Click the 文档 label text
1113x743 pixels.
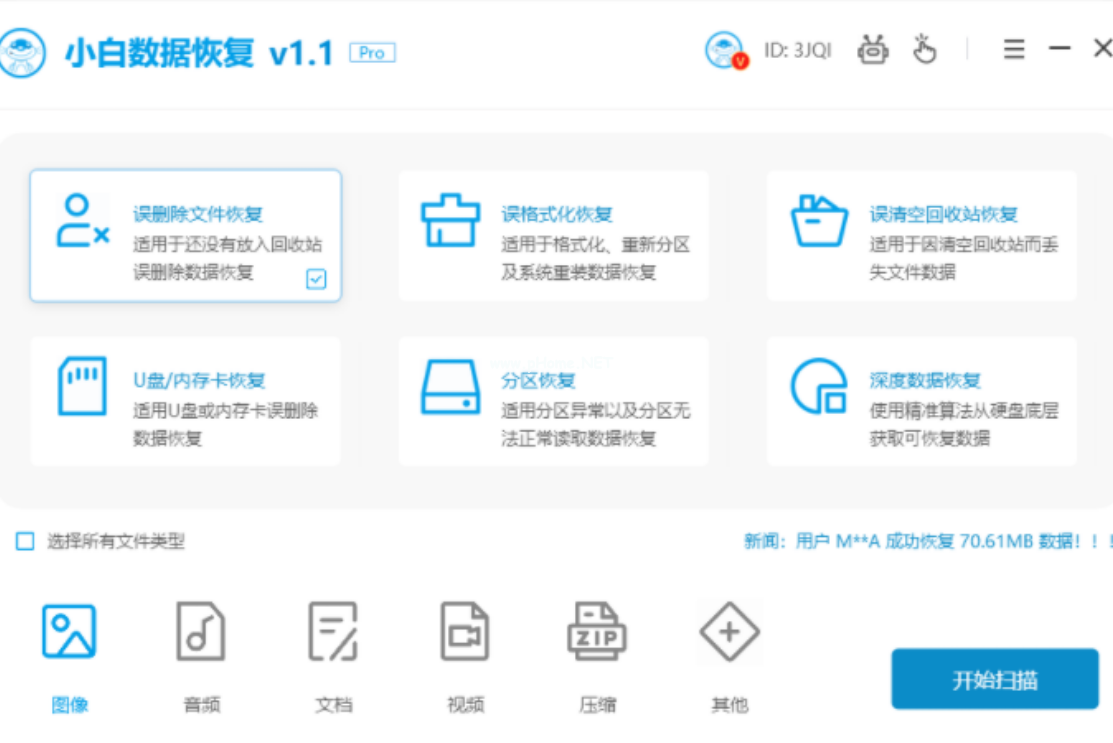pos(334,705)
